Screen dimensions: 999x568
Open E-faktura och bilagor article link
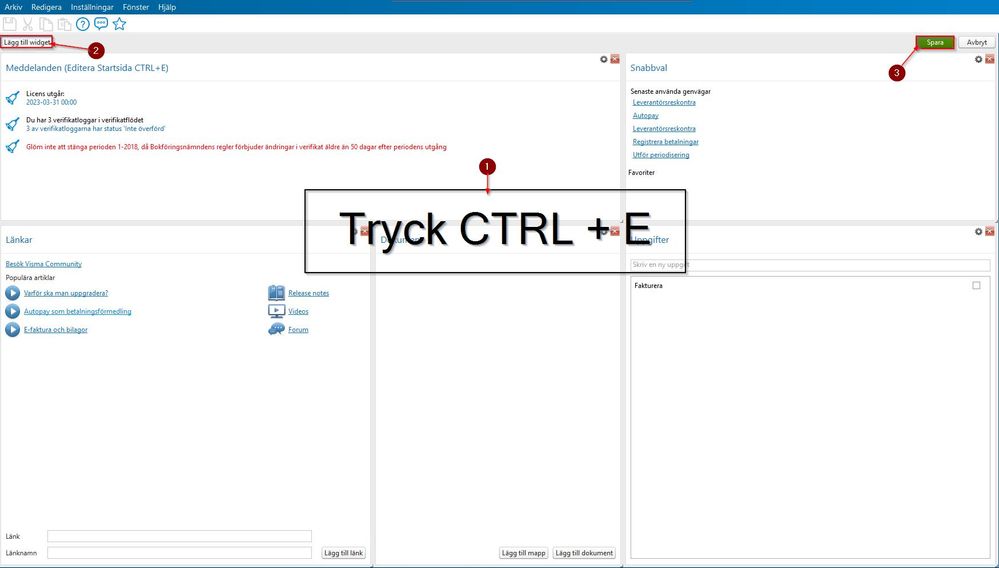55,330
